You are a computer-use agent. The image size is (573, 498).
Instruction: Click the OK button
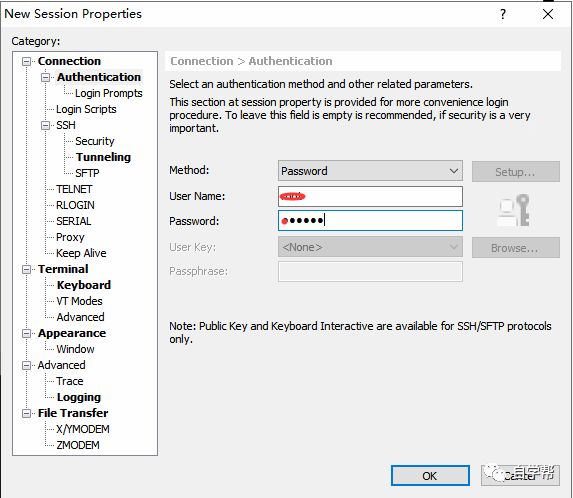coord(430,476)
